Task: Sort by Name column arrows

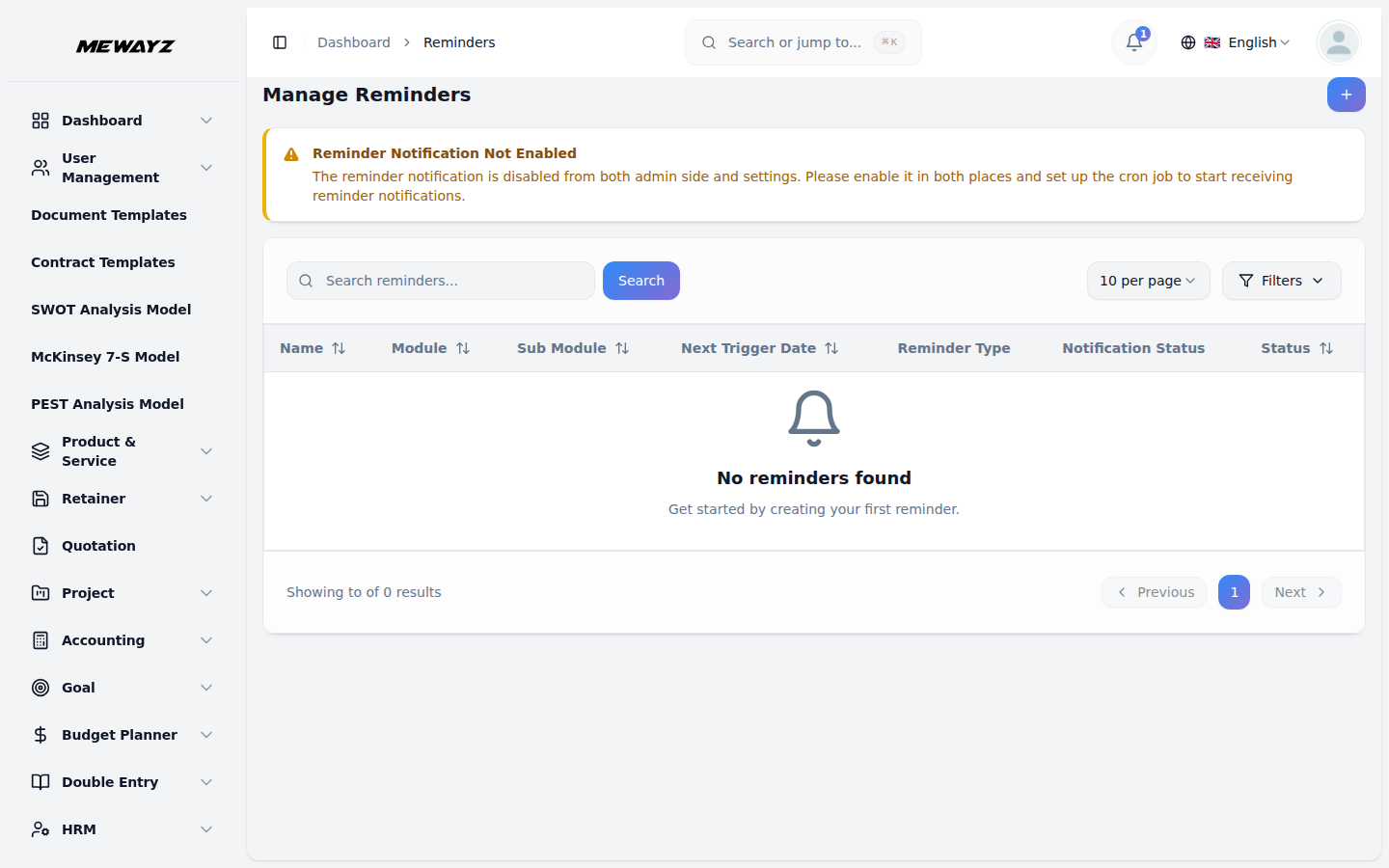Action: pos(339,348)
